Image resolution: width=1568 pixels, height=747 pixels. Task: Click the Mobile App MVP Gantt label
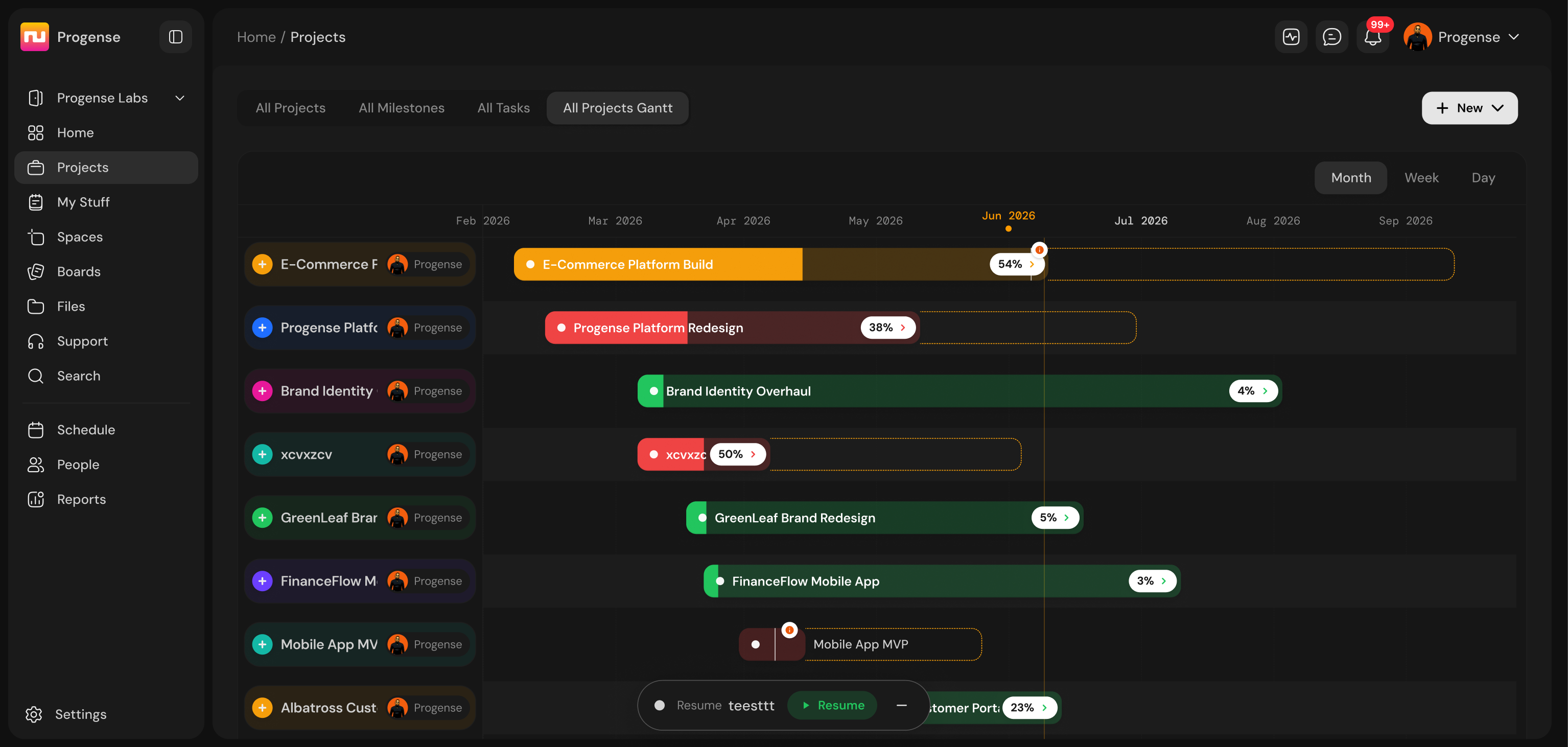point(860,644)
